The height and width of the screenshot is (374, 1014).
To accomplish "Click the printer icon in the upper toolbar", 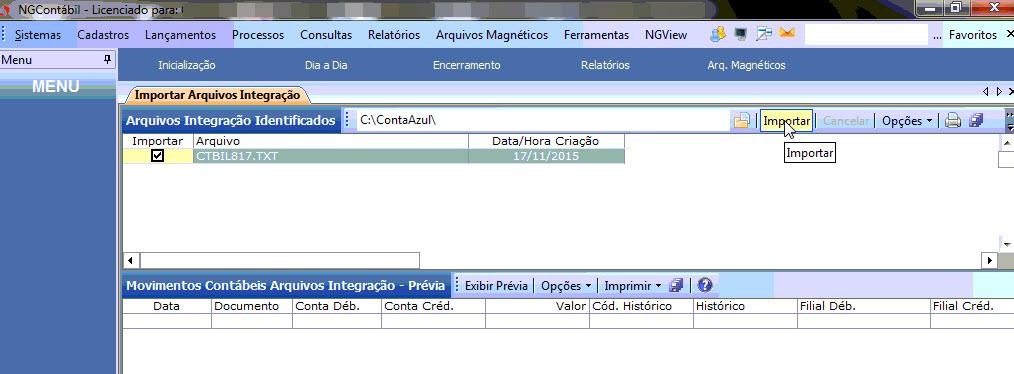I will point(953,120).
